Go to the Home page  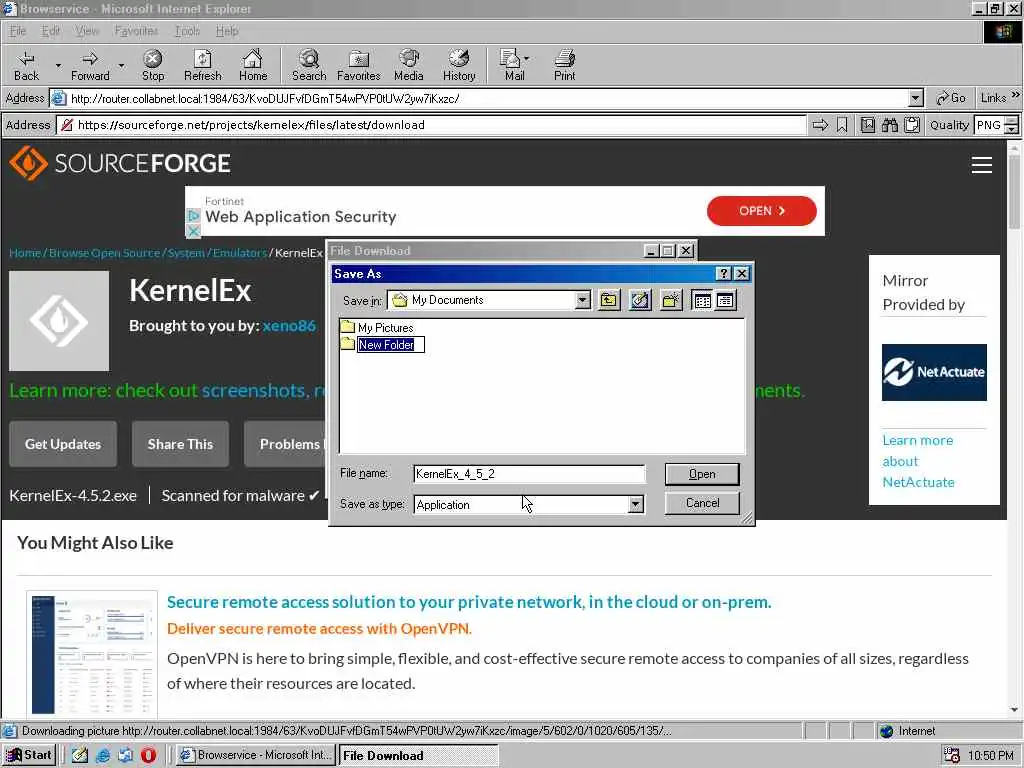[253, 66]
